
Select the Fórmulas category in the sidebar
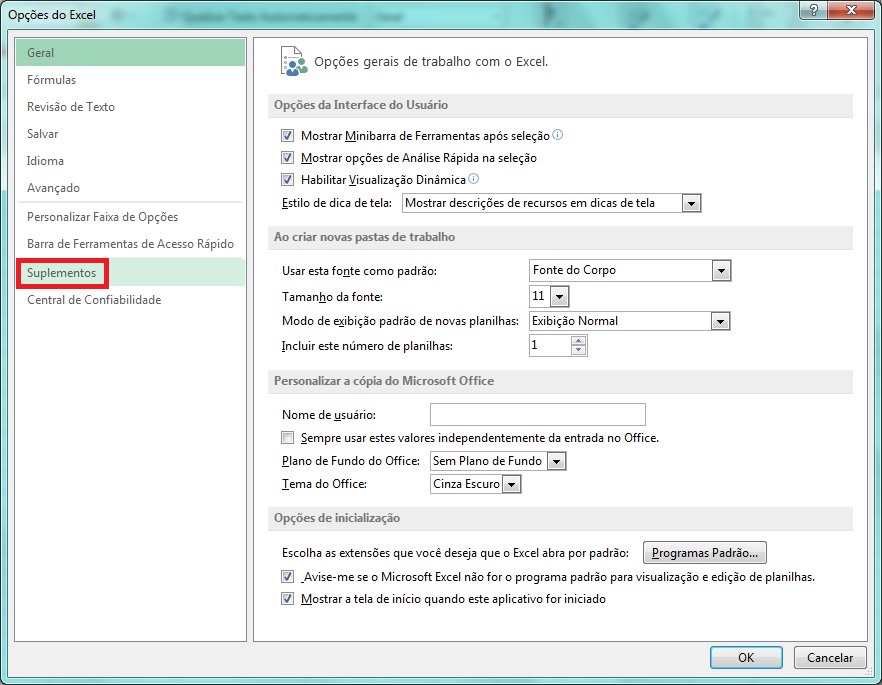[52, 80]
